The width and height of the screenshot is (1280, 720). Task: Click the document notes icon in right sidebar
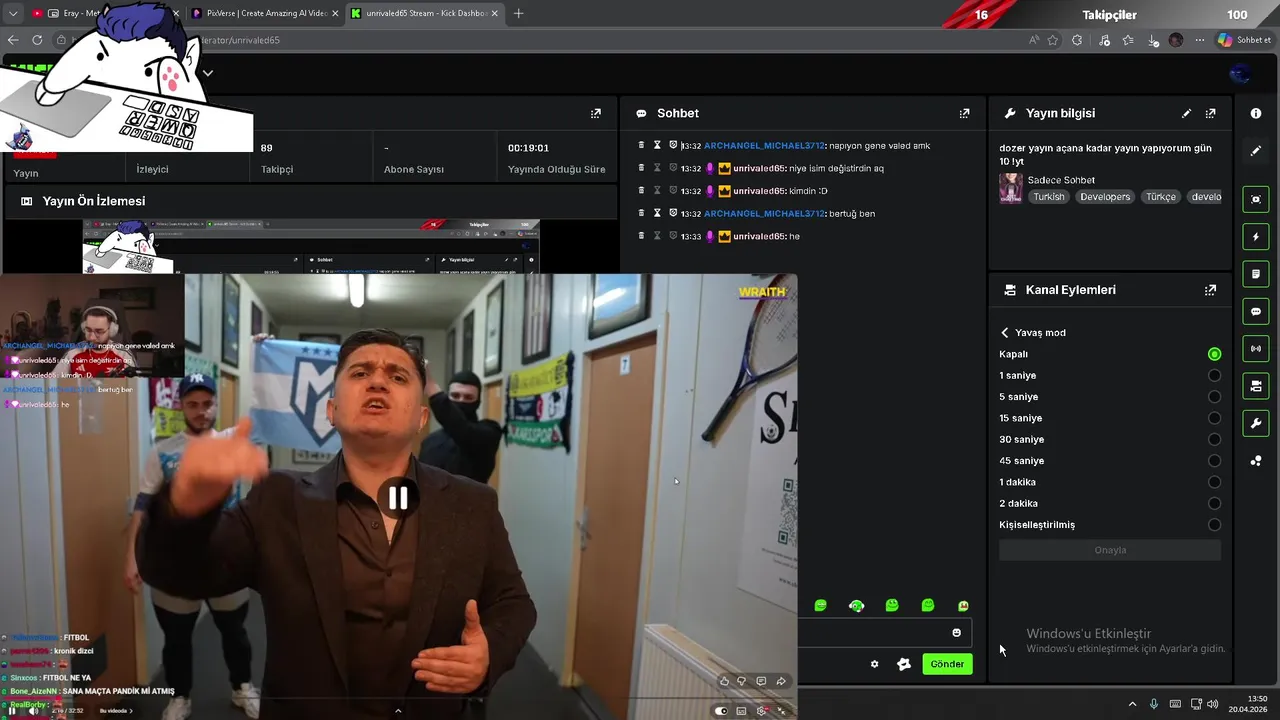click(x=1256, y=274)
